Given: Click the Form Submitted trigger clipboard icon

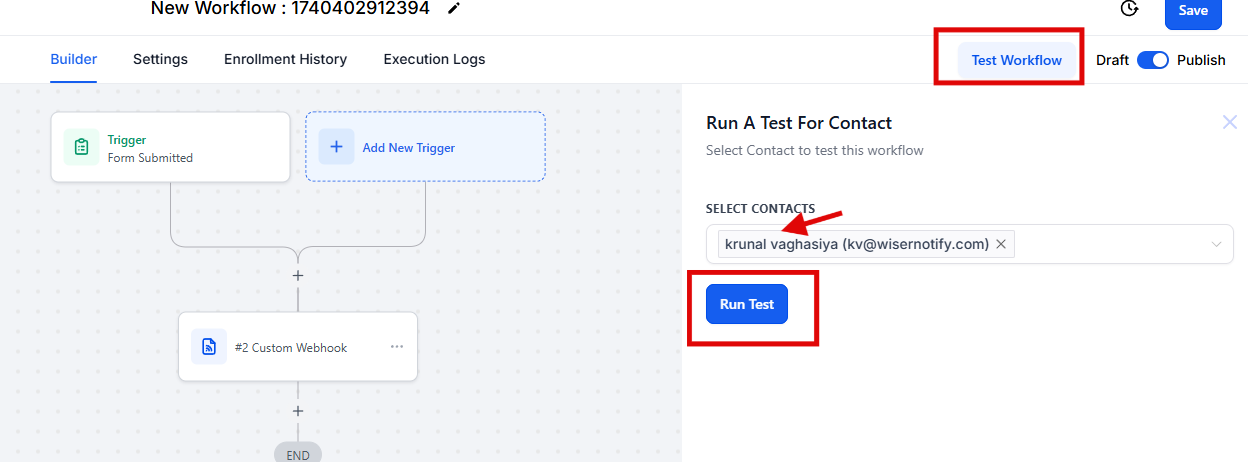Looking at the screenshot, I should pos(81,147).
